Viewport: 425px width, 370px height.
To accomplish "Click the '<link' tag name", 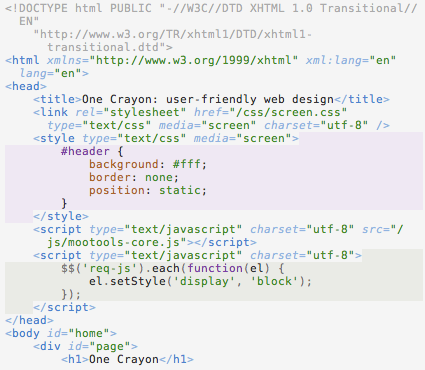I will 50,112.
